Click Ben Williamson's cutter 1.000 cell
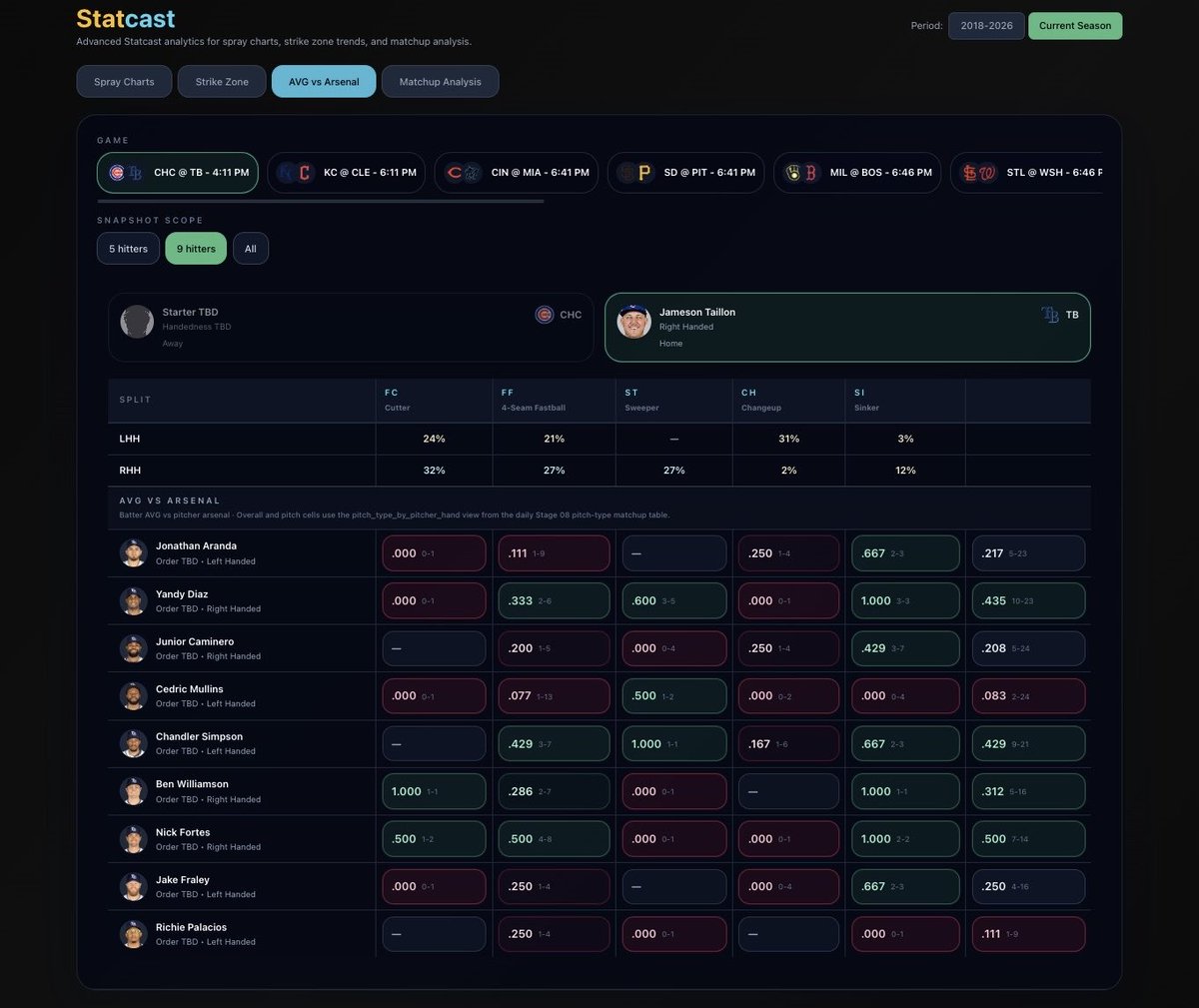The width and height of the screenshot is (1199, 1008). 434,791
